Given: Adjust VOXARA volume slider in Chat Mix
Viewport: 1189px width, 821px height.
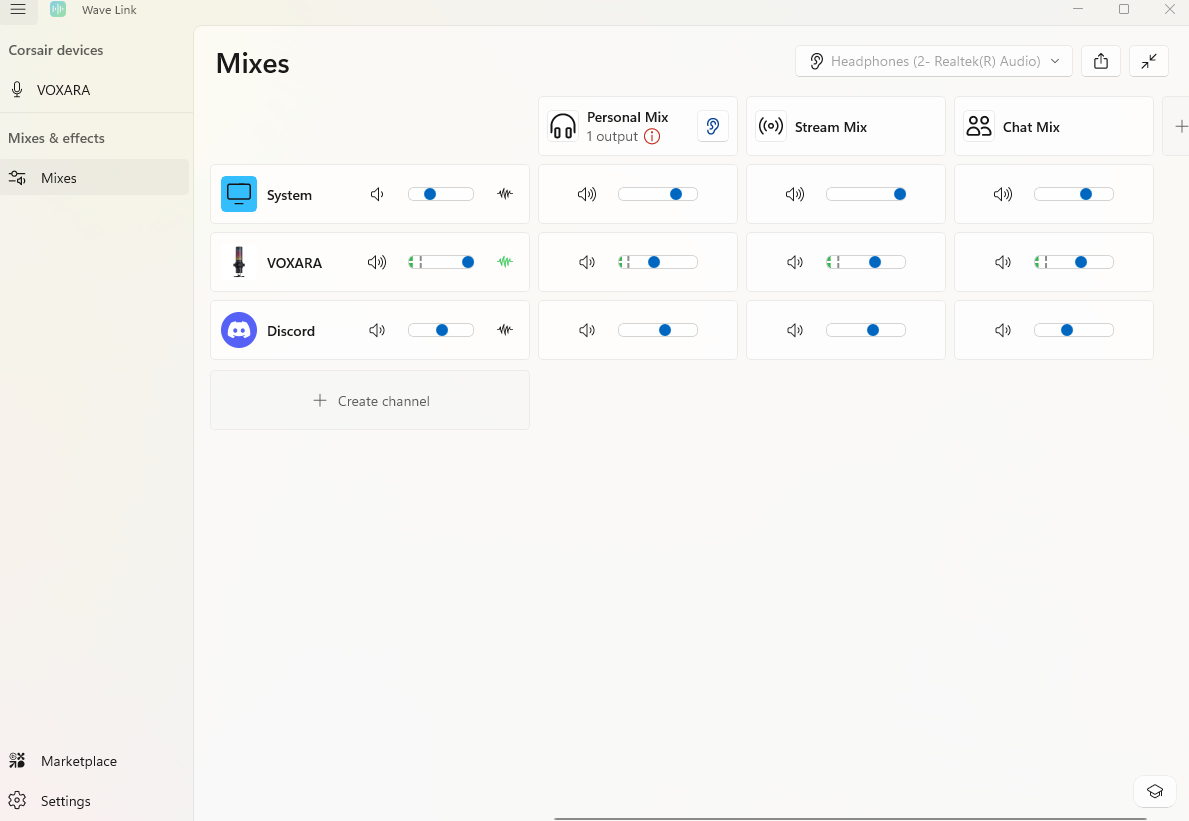Looking at the screenshot, I should (x=1074, y=262).
